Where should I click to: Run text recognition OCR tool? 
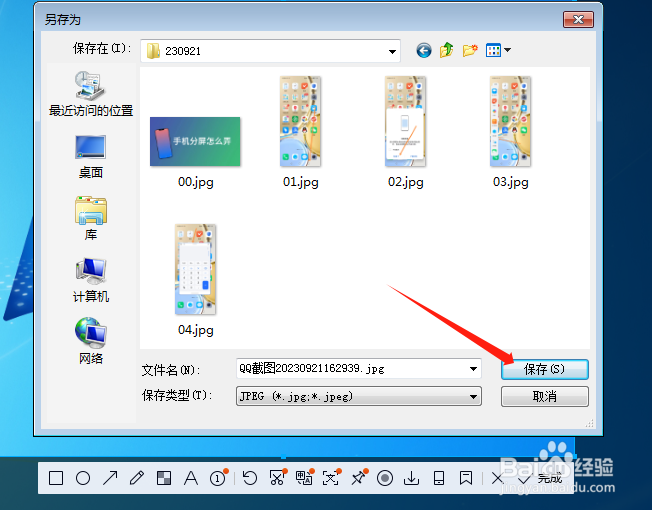point(331,478)
